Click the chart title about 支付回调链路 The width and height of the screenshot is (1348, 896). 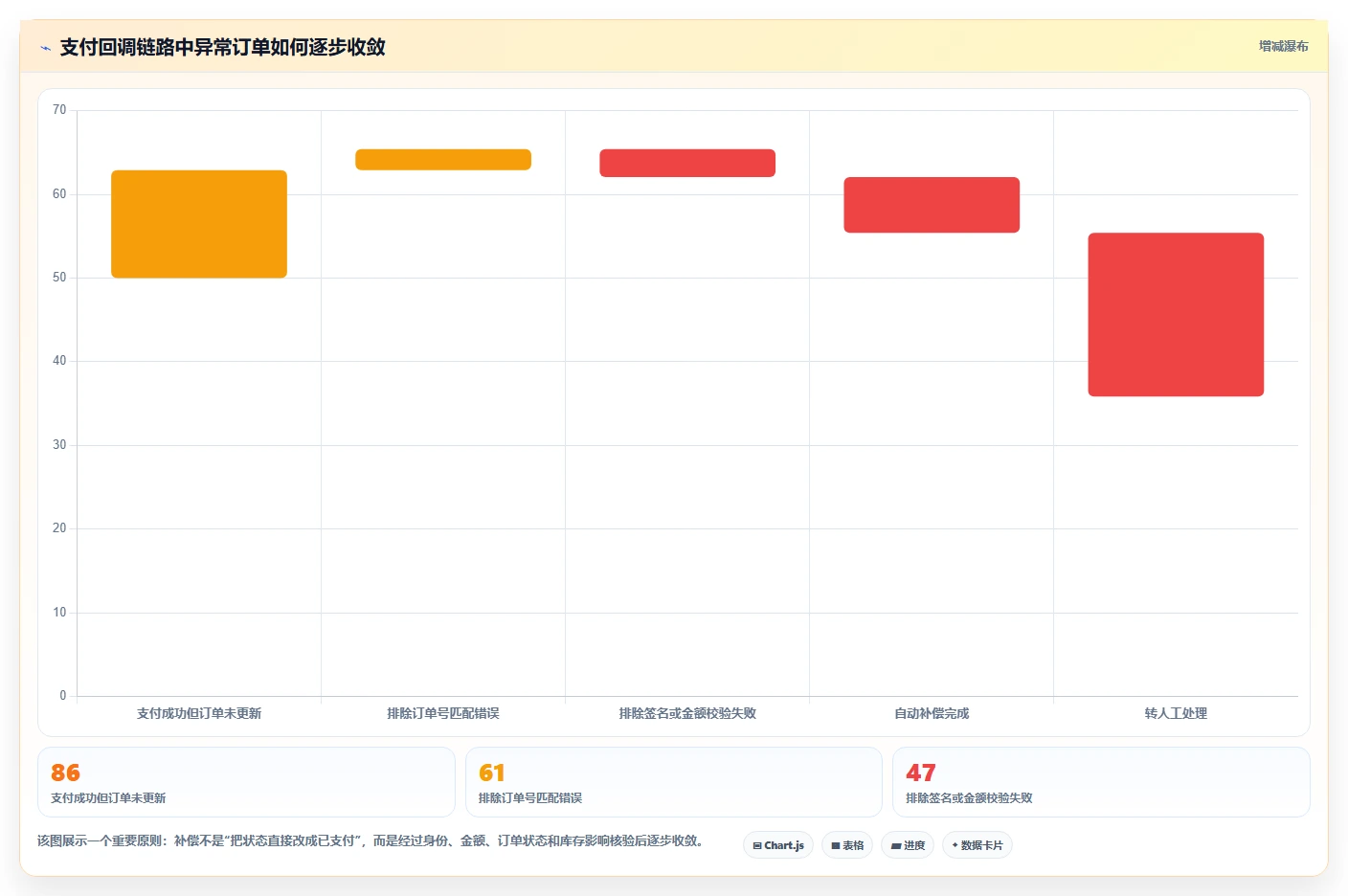tap(222, 47)
